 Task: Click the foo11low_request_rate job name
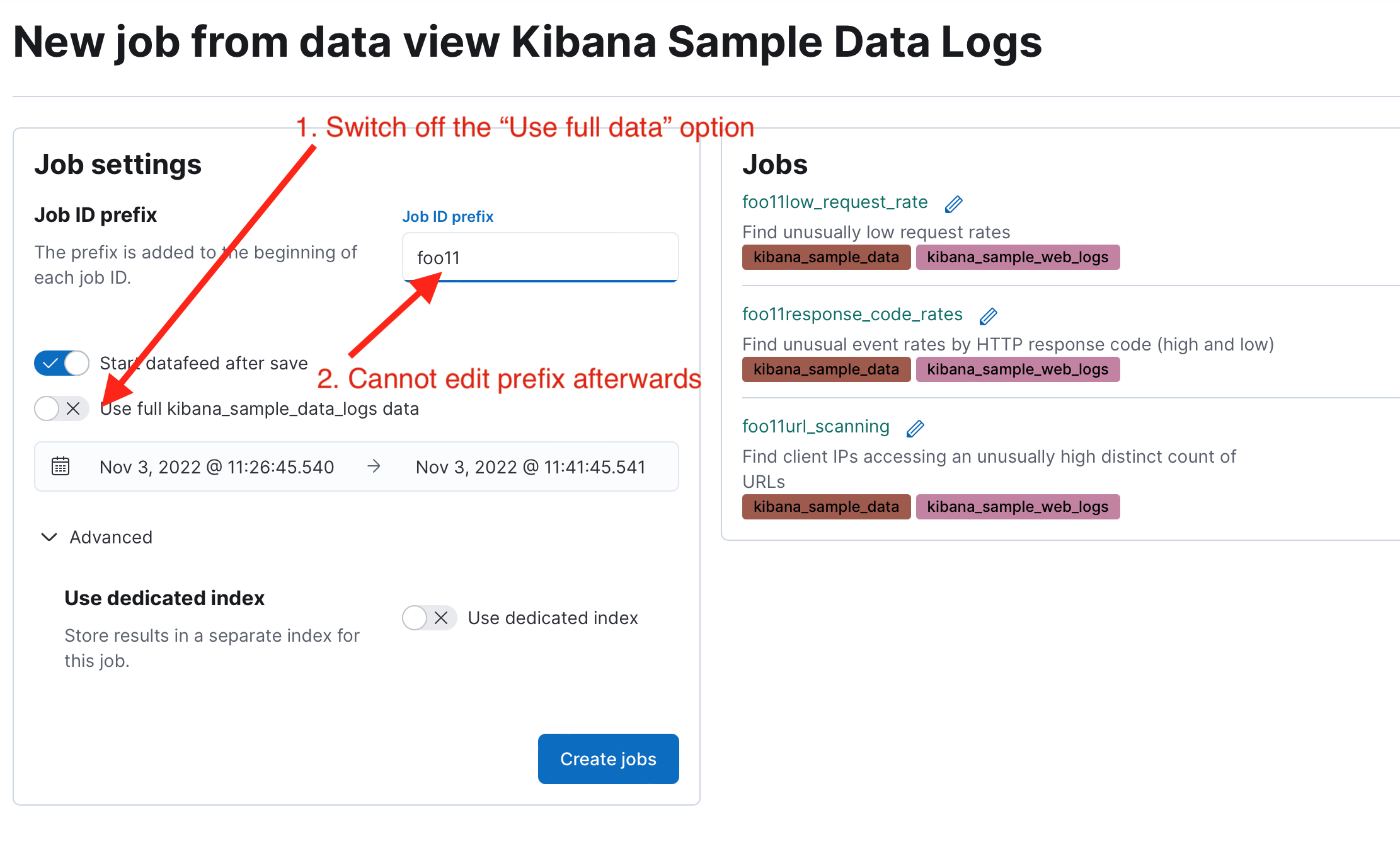[x=834, y=202]
